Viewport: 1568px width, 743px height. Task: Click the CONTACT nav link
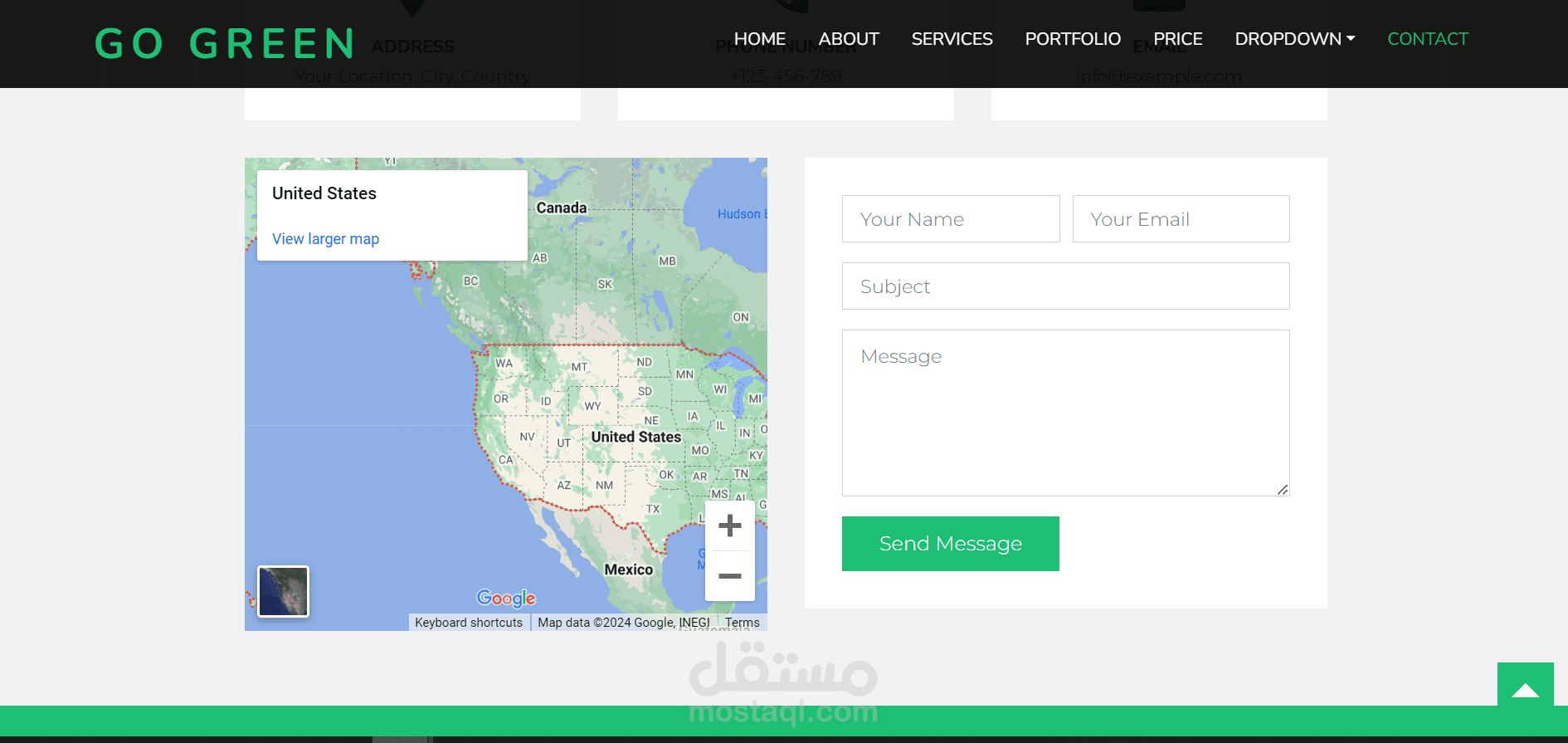1428,39
